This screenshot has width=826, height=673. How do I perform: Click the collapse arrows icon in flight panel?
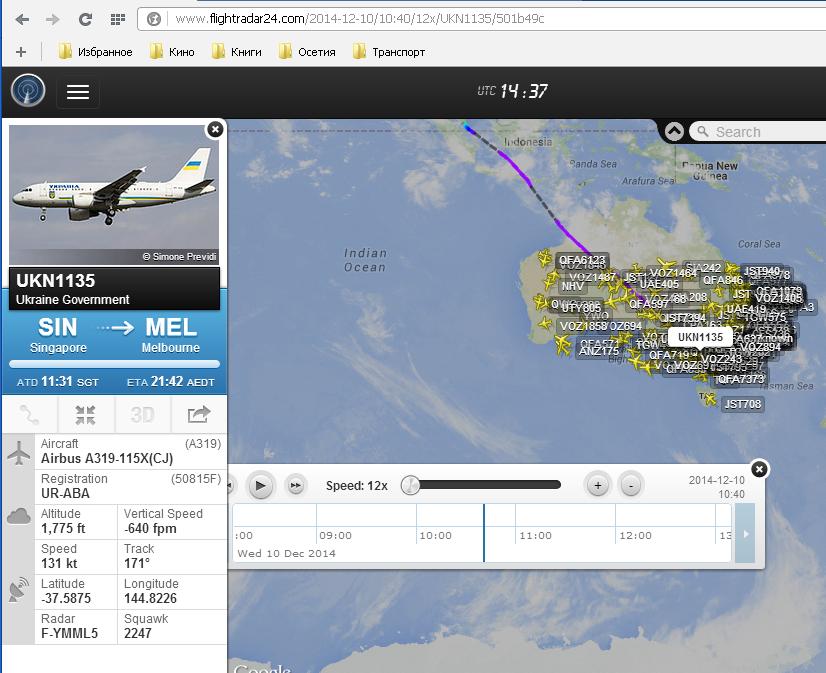[85, 414]
